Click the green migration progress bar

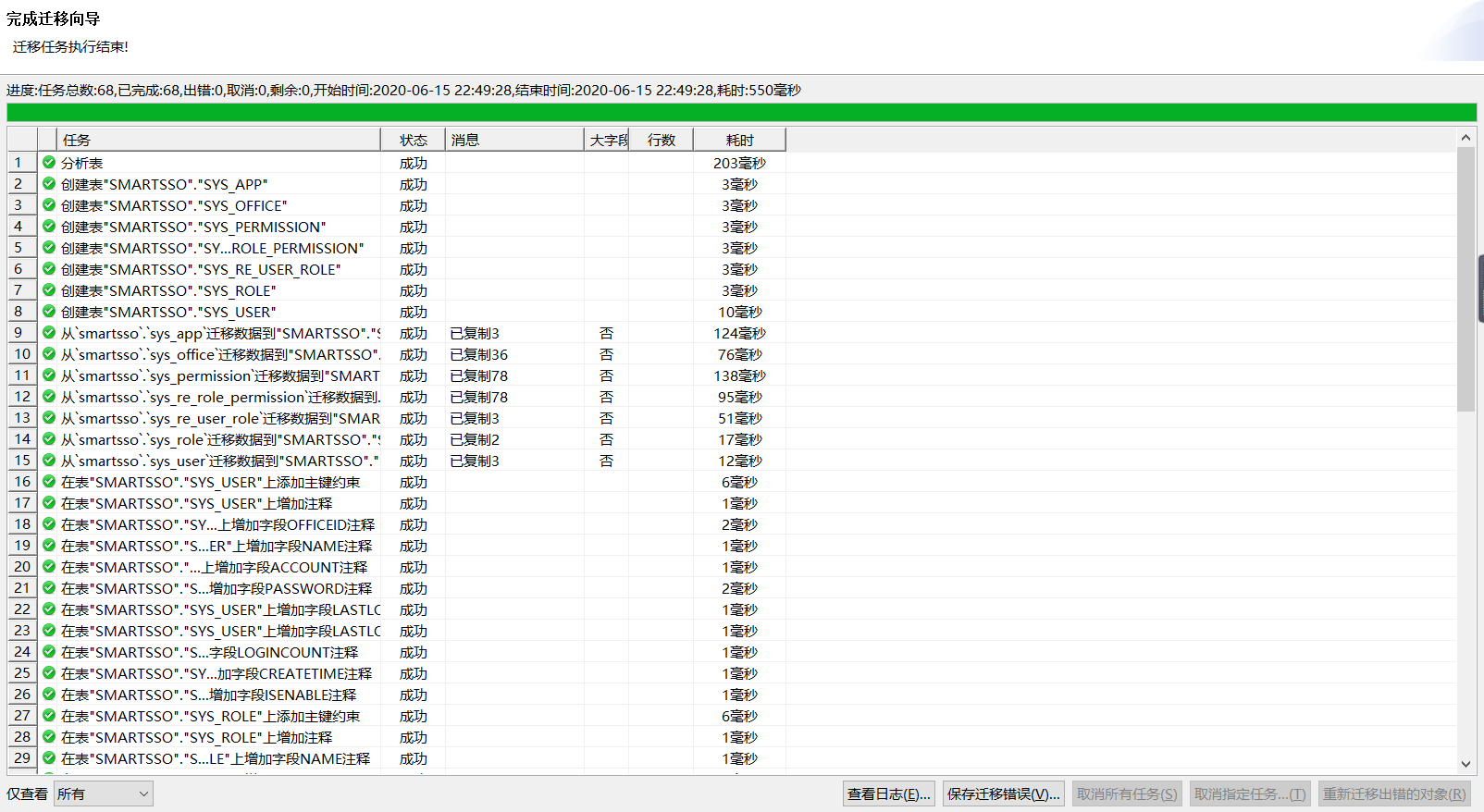[x=741, y=113]
